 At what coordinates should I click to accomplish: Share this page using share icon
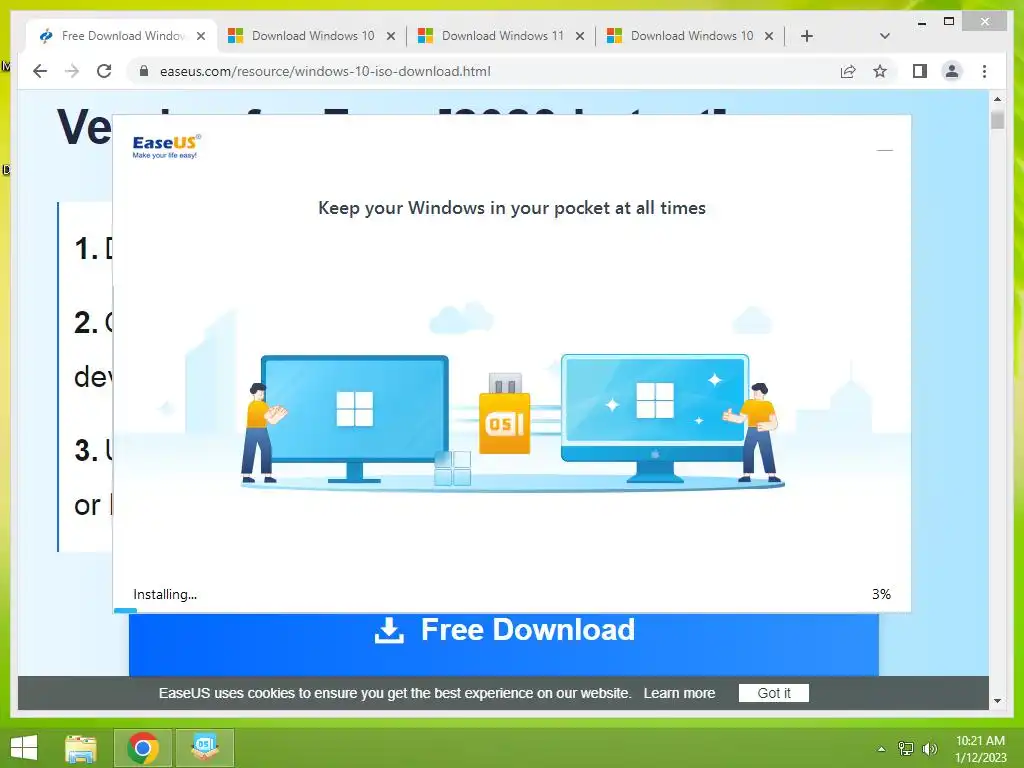point(848,71)
